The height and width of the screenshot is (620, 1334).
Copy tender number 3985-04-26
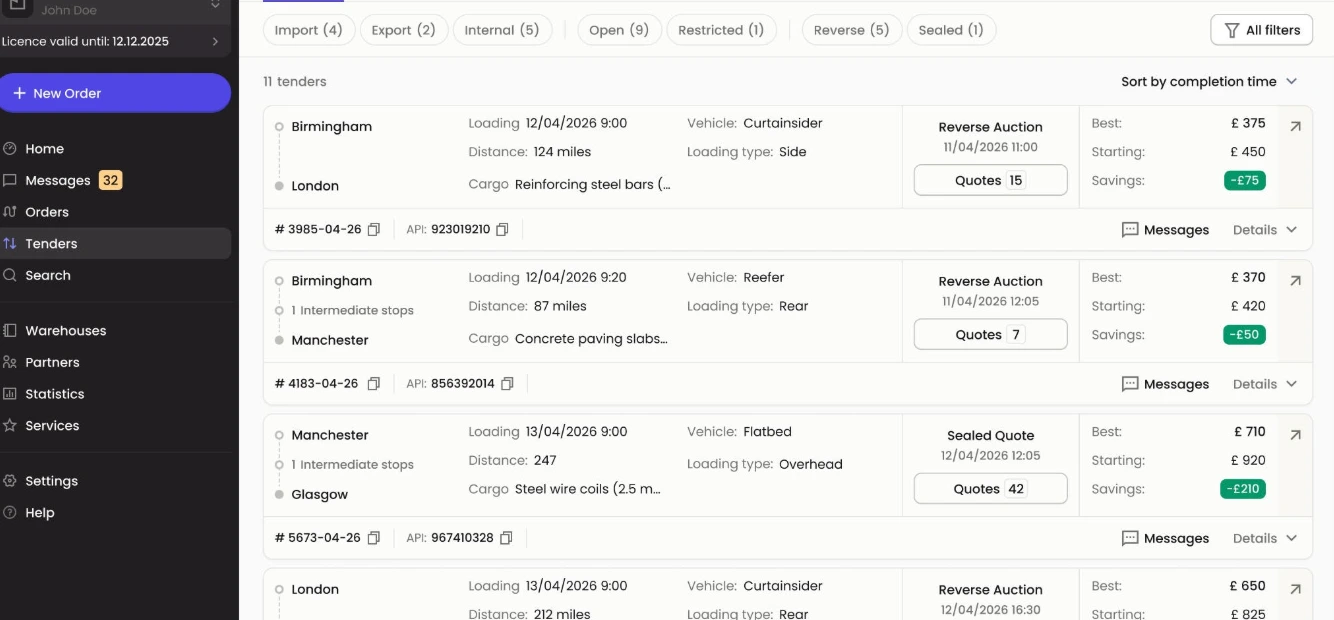(374, 230)
